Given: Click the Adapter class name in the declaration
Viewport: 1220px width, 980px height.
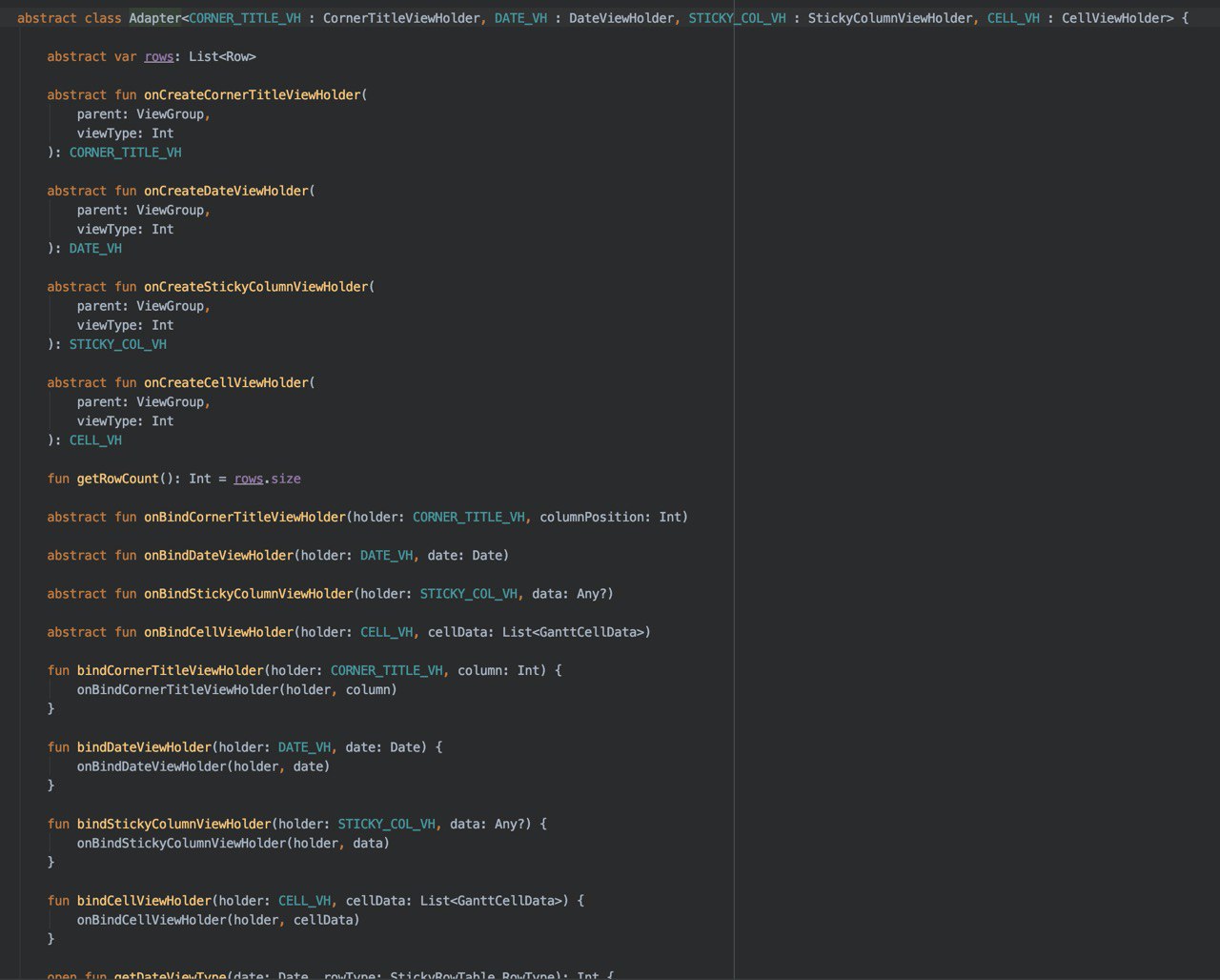Looking at the screenshot, I should 155,18.
